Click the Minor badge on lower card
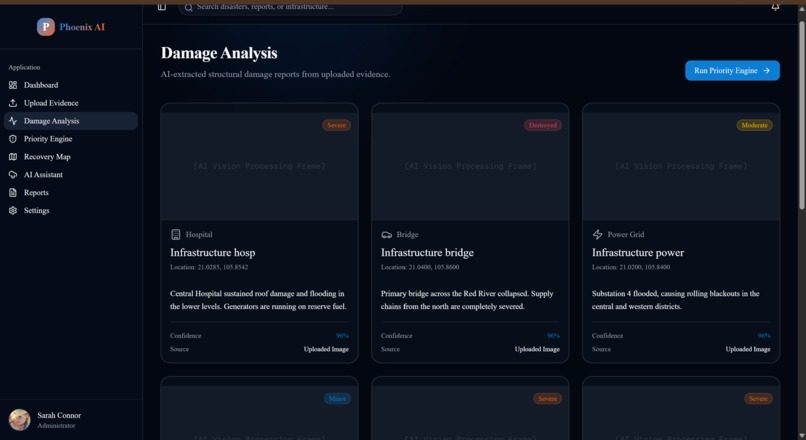This screenshot has height=440, width=806. pyautogui.click(x=337, y=398)
